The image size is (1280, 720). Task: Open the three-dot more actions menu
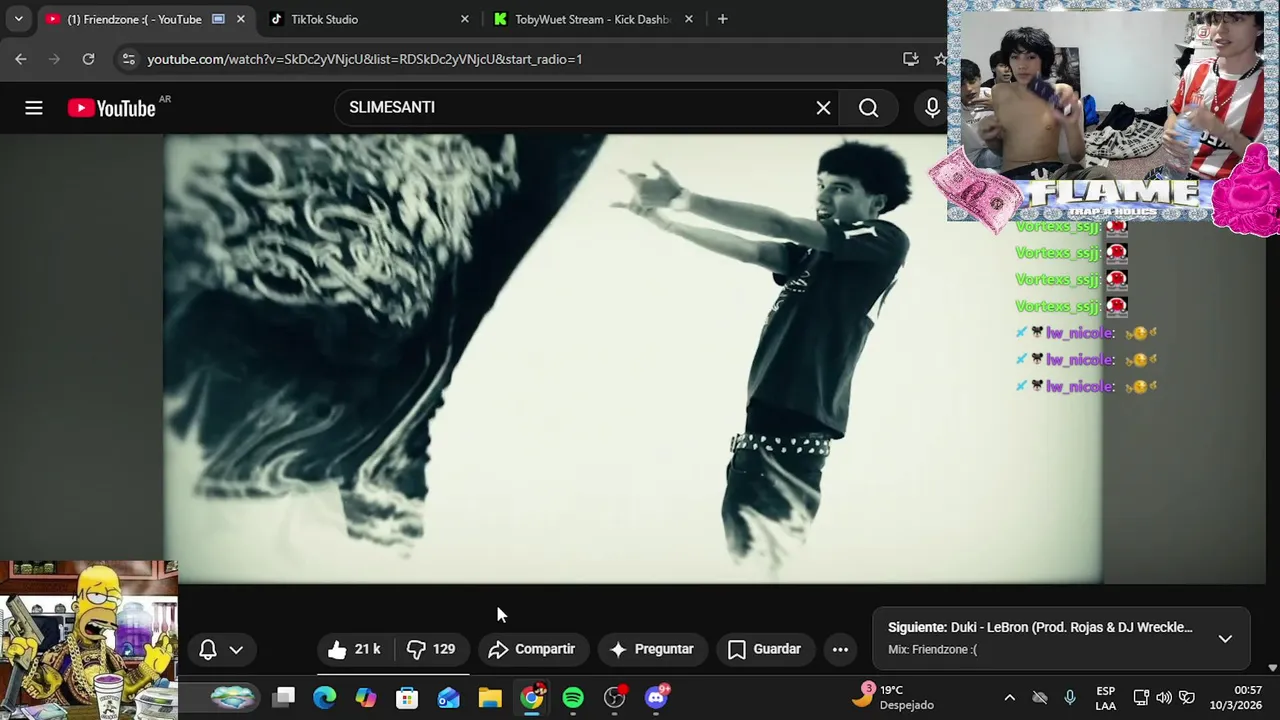pos(840,649)
